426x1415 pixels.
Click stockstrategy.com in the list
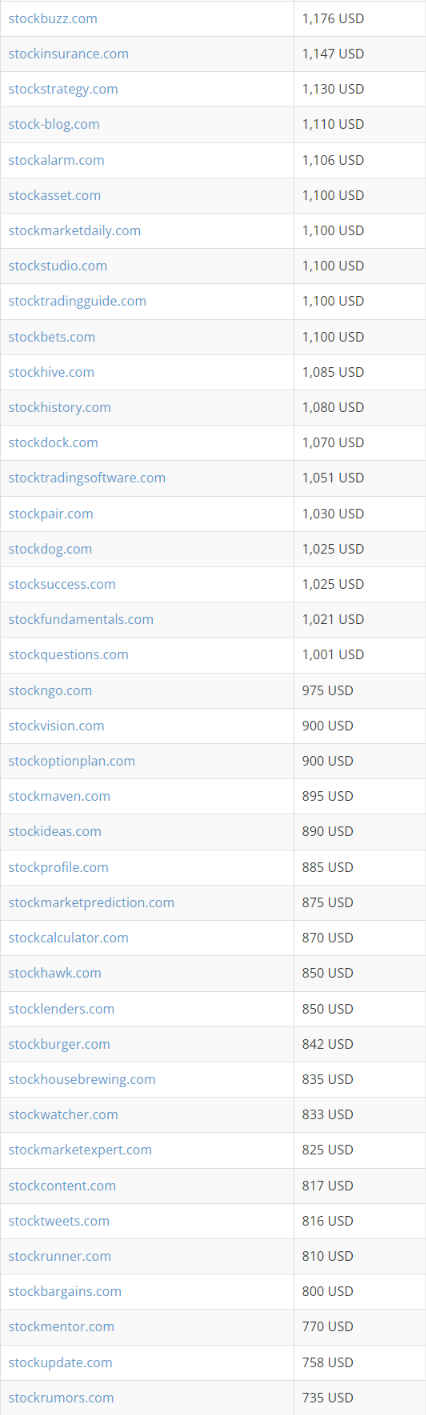click(63, 89)
